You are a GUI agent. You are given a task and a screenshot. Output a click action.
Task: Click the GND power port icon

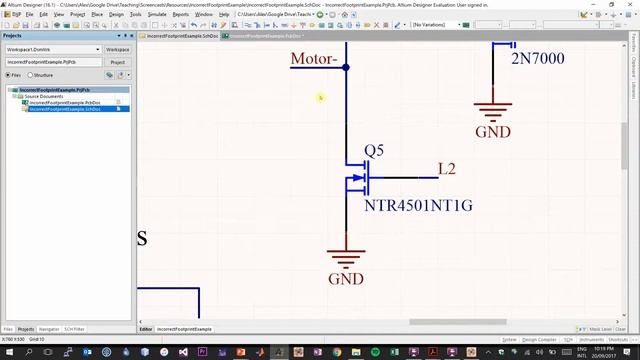pyautogui.click(x=293, y=25)
